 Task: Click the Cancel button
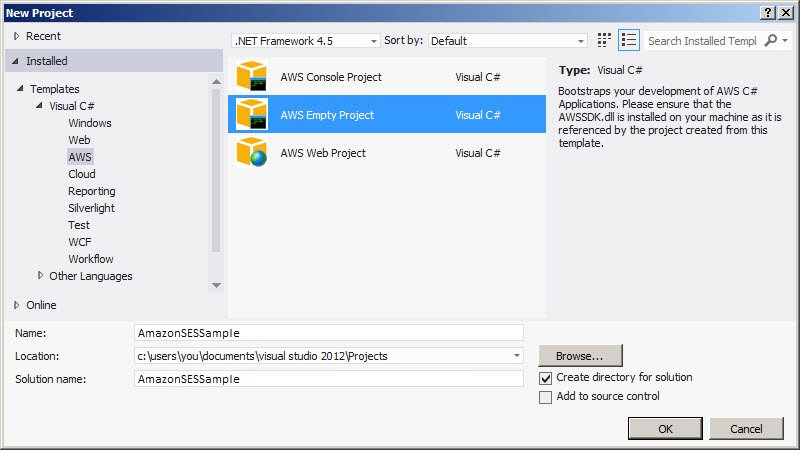click(746, 429)
